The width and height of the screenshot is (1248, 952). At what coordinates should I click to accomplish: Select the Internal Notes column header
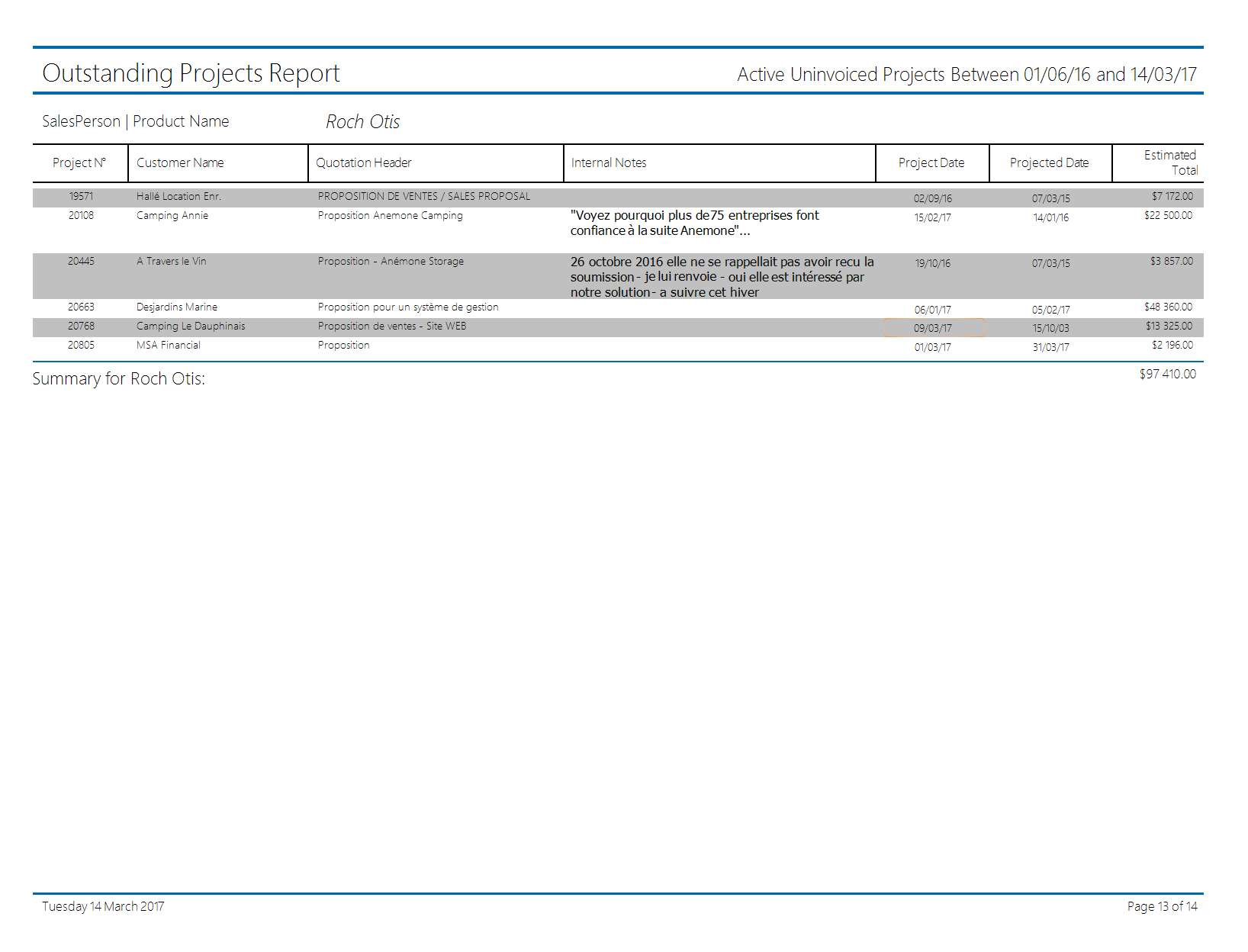click(609, 163)
